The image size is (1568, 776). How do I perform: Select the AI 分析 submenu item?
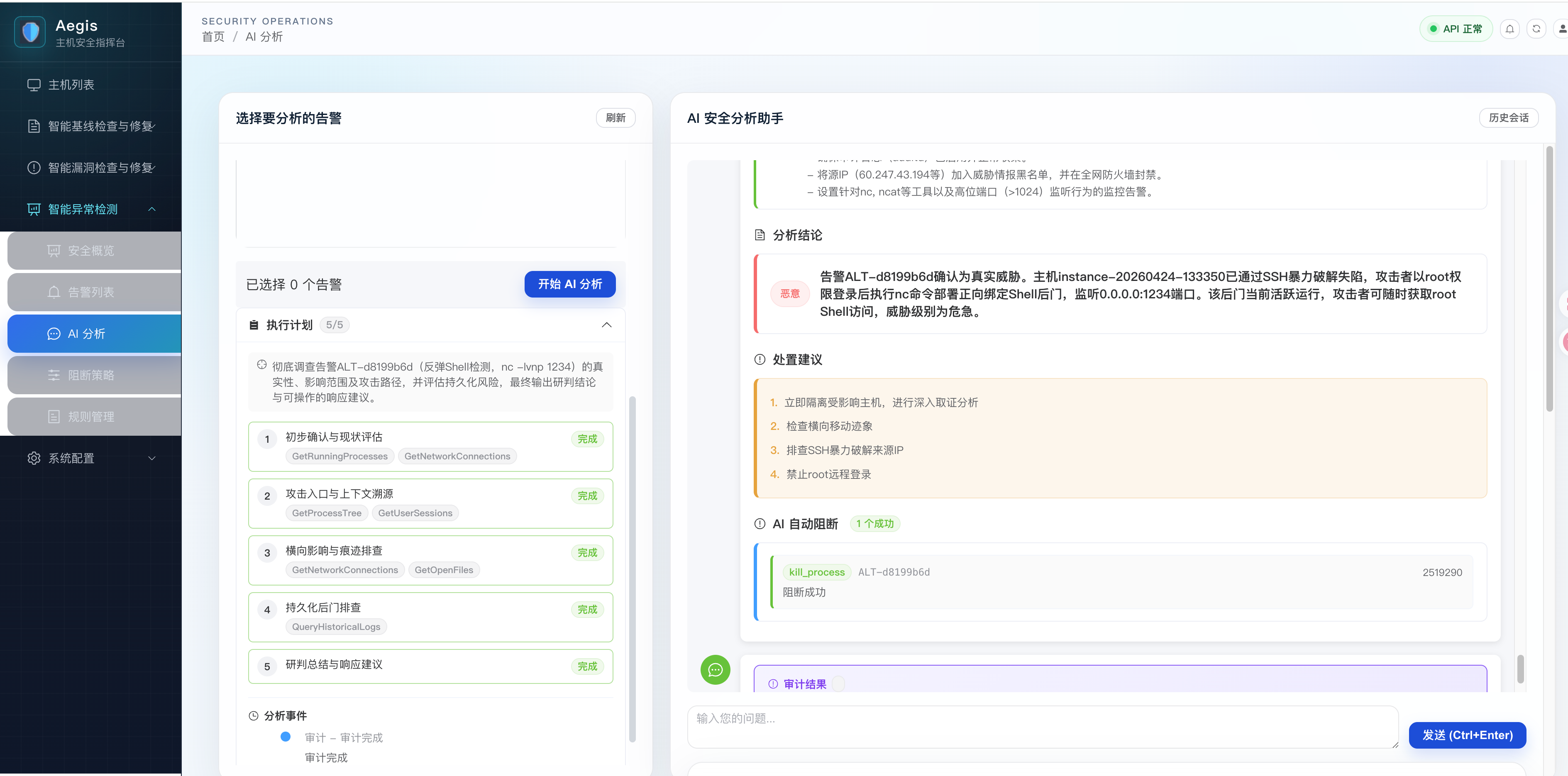(x=94, y=334)
